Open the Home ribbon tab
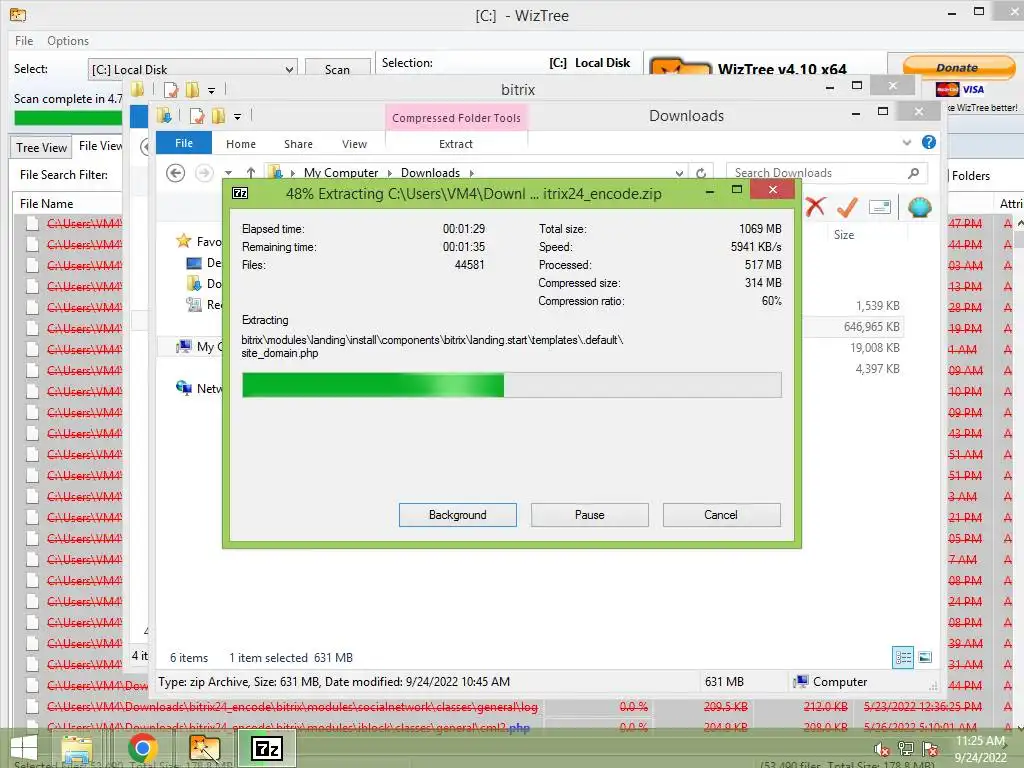1024x768 pixels. 240,144
